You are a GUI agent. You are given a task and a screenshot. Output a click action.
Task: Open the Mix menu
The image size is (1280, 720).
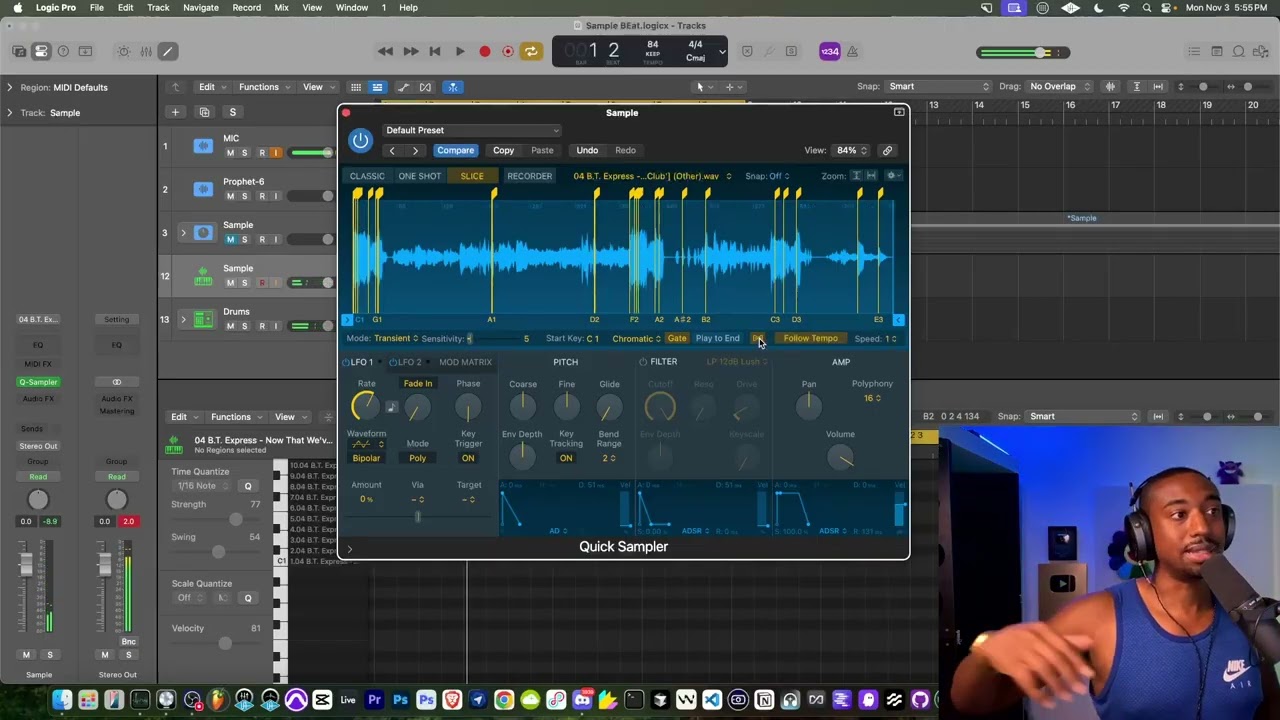[x=281, y=8]
